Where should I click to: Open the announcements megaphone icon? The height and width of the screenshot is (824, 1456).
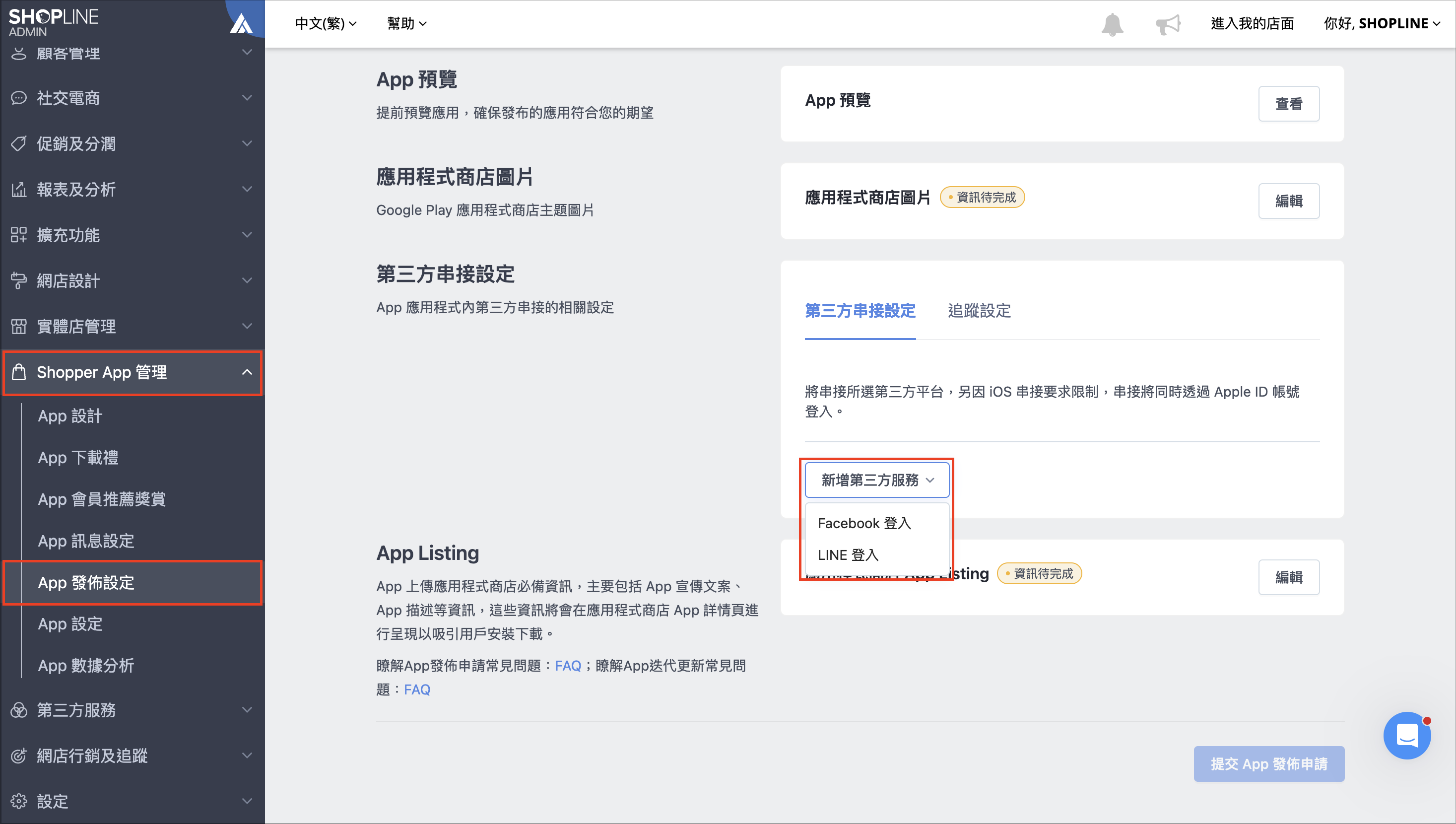point(1168,24)
